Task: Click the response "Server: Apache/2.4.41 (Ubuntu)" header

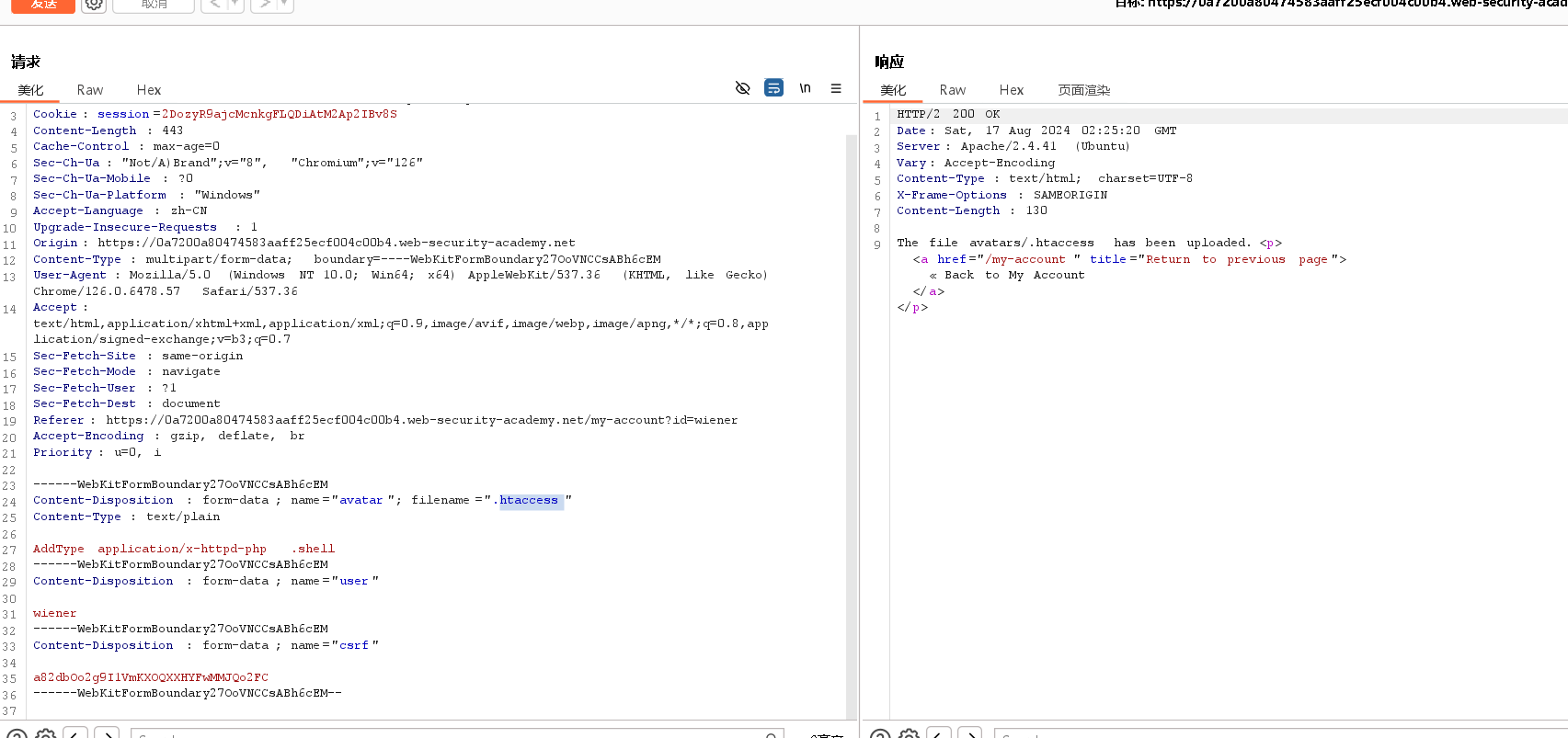Action: pos(1013,146)
